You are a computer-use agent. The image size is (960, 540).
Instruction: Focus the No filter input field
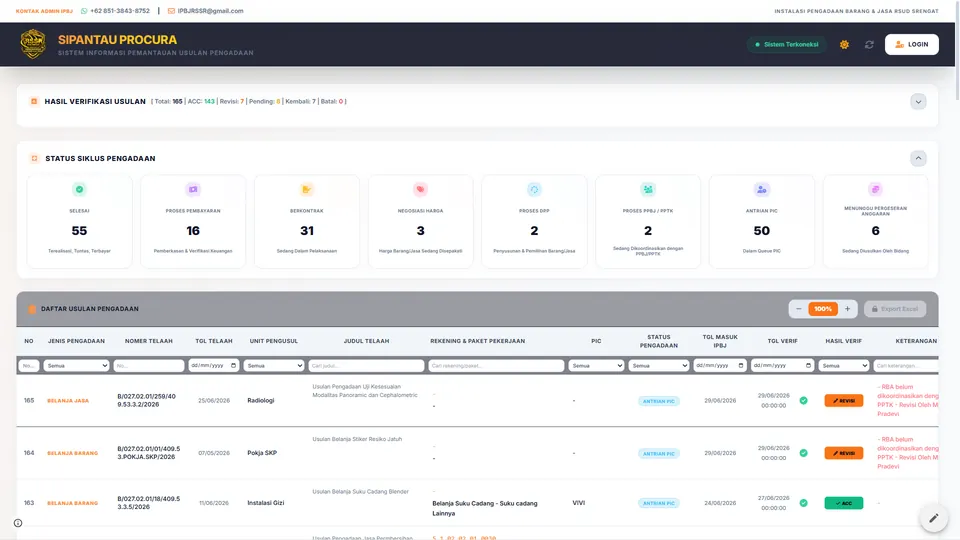[29, 366]
